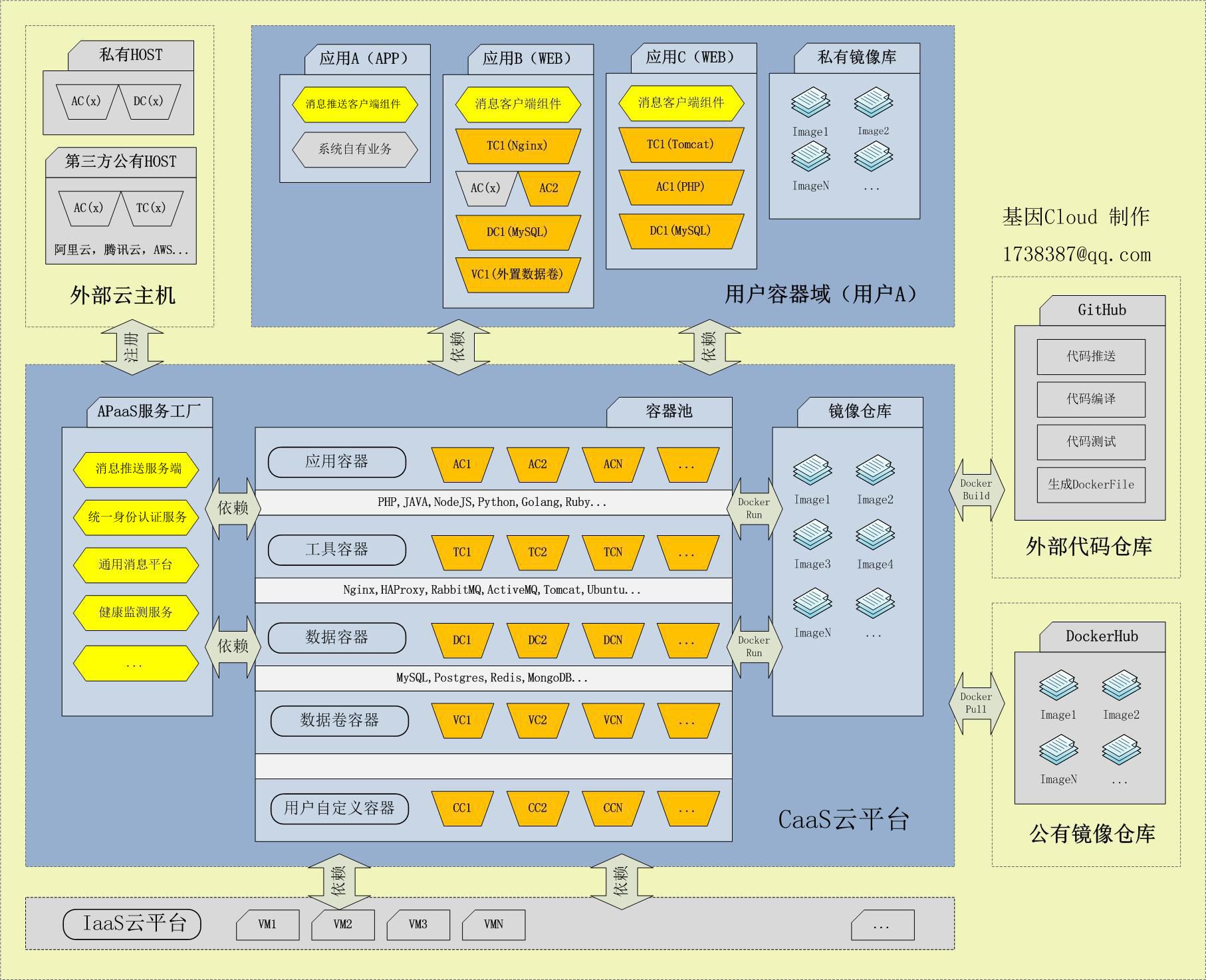Select the 容器池 tab header

[669, 412]
